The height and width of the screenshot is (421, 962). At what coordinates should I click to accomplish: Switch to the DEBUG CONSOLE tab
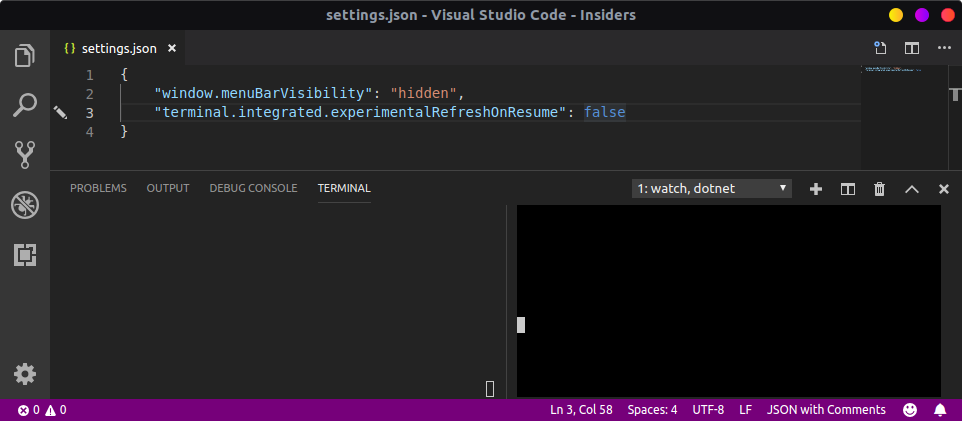click(253, 188)
